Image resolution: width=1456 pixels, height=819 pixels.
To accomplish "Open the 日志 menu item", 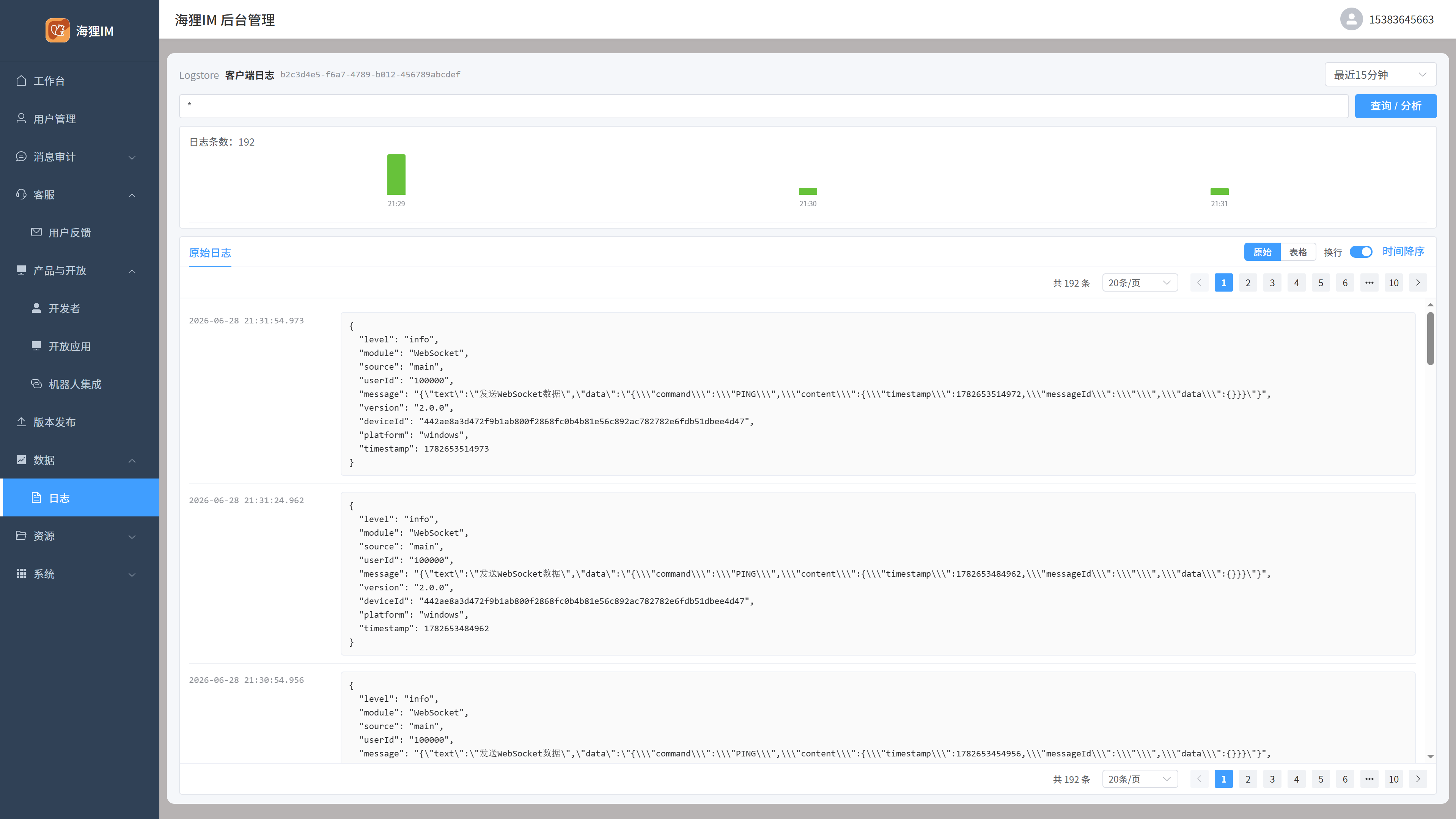I will (x=80, y=497).
